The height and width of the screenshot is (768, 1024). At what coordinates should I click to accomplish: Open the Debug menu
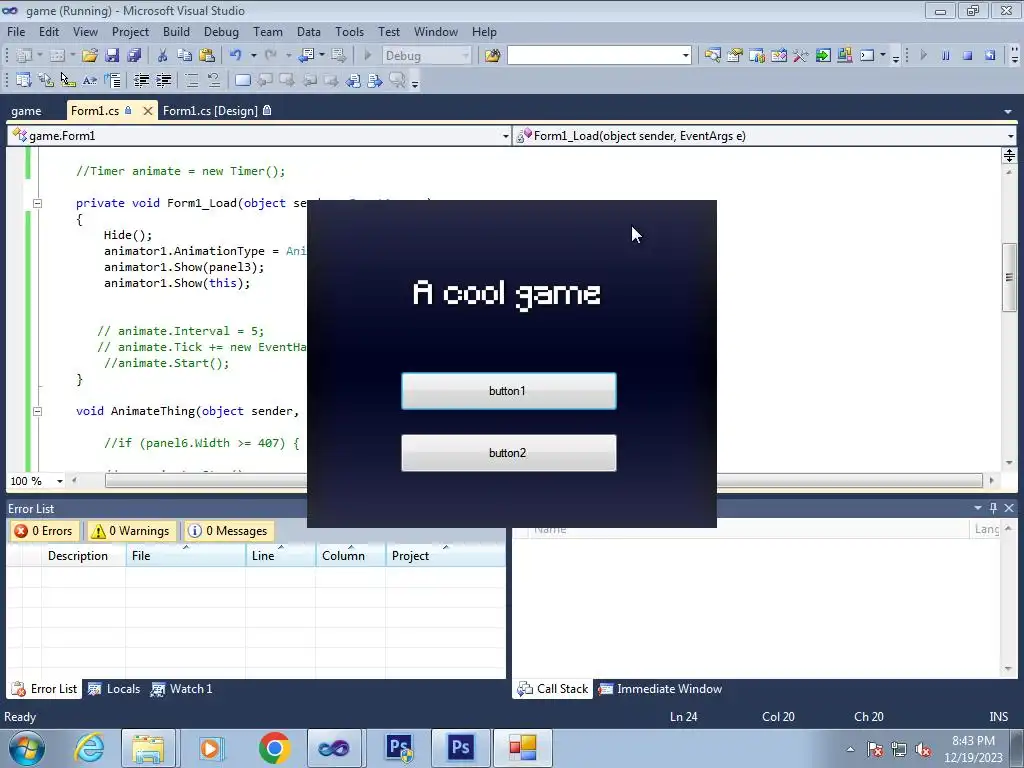(x=221, y=32)
